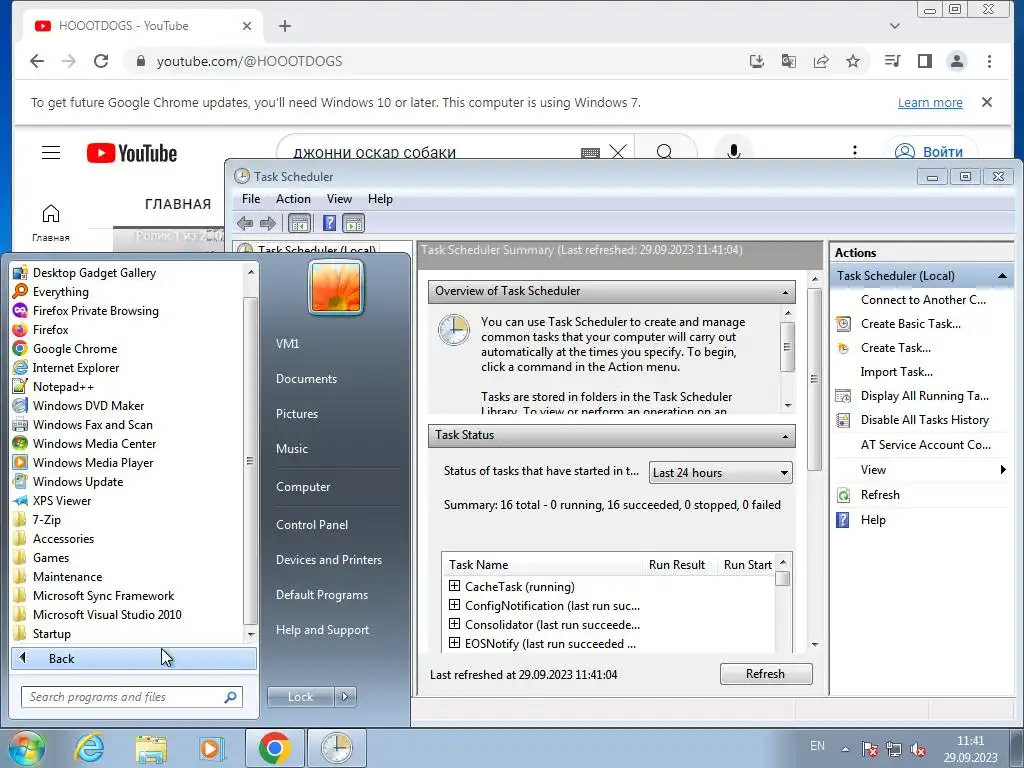This screenshot has height=768, width=1024.
Task: Click the Chrome address bar URL
Action: click(x=249, y=61)
